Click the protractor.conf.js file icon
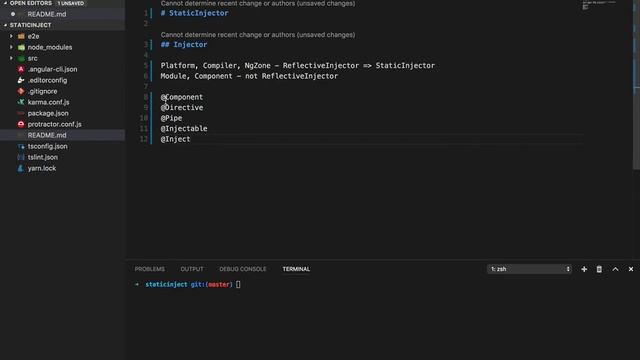The image size is (640, 360). 21,124
